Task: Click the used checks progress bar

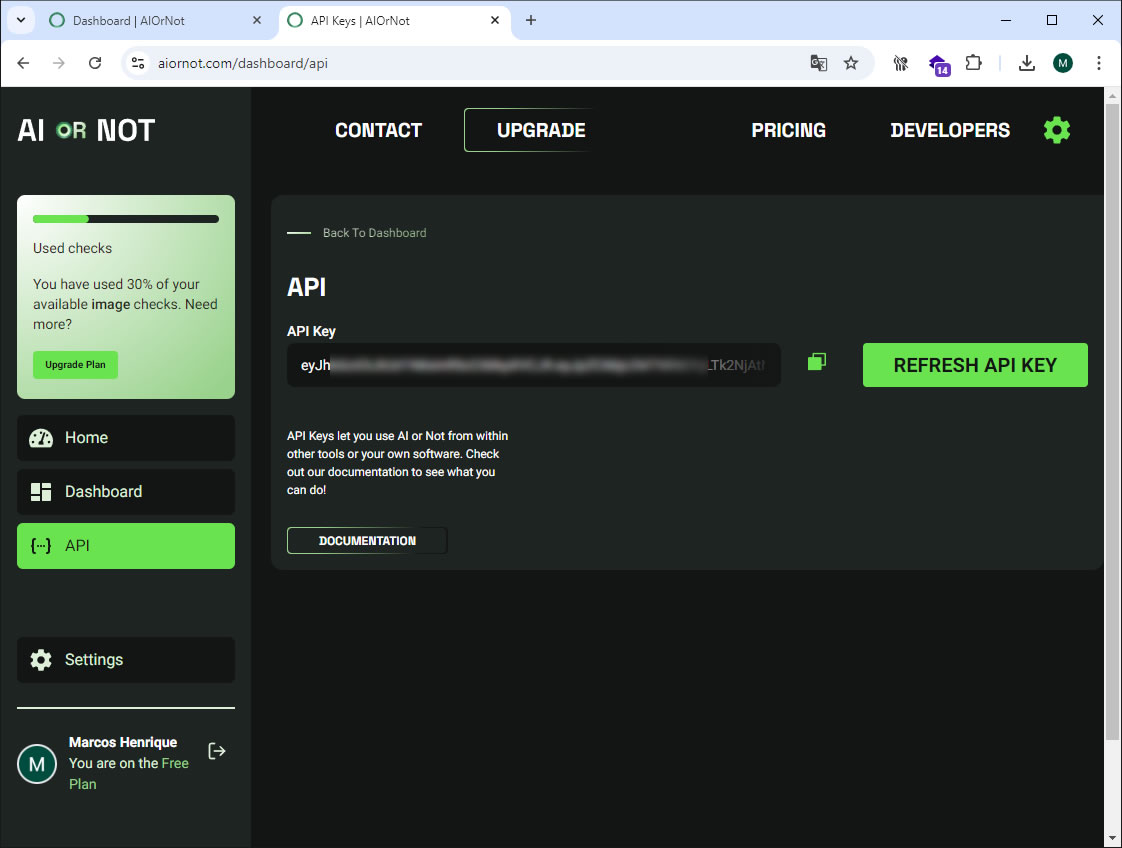Action: 126,219
